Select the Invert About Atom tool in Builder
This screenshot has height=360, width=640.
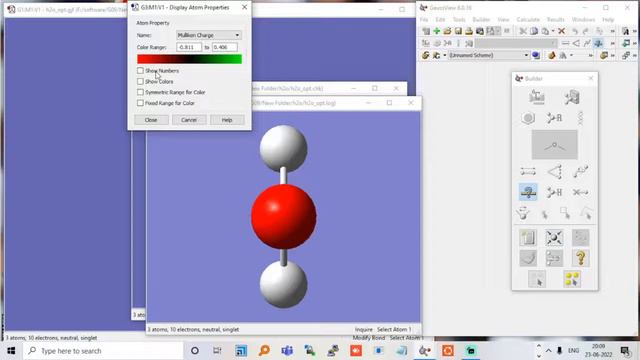(x=522, y=213)
